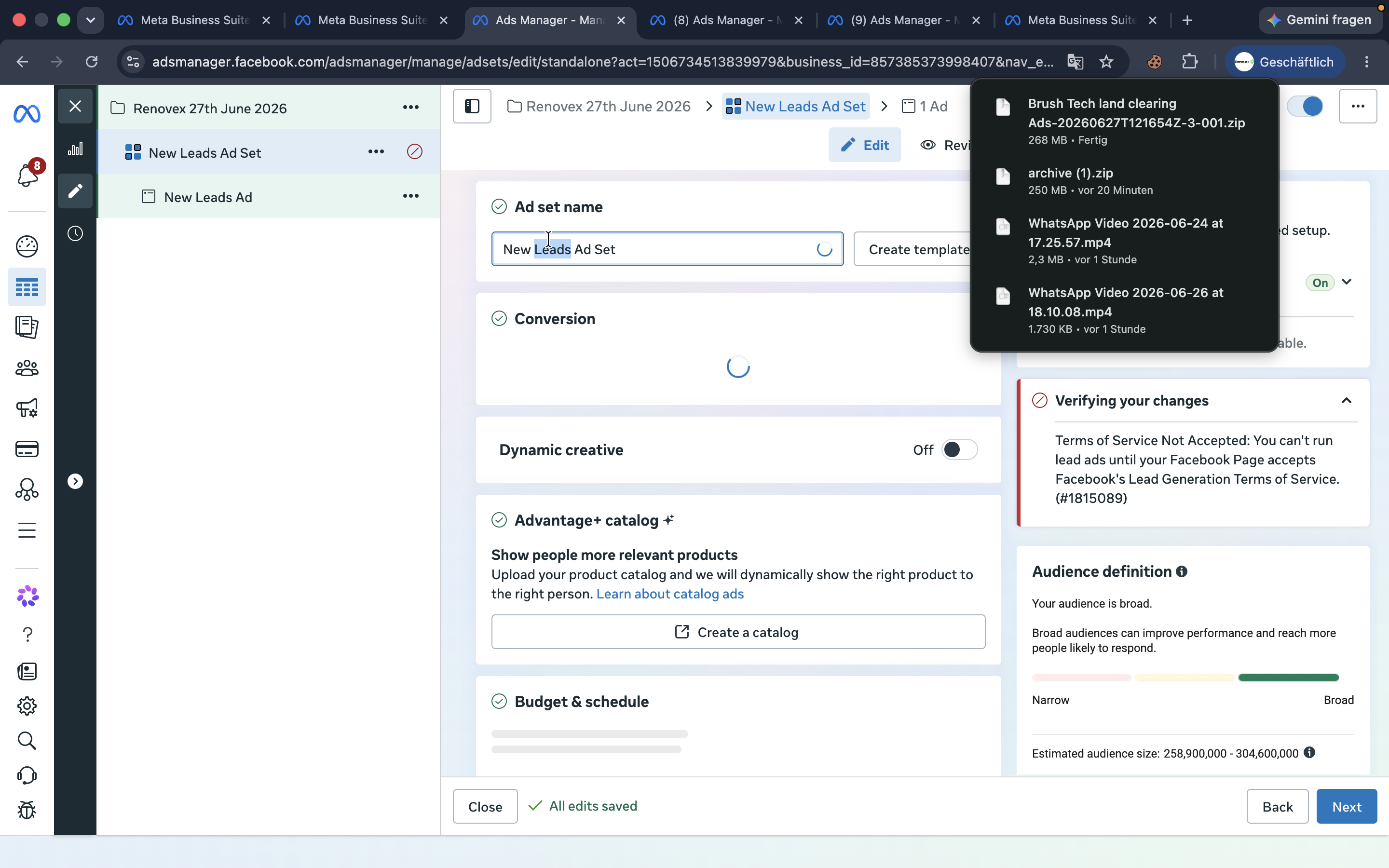Select New Leads Ad in tree
This screenshot has width=1389, height=868.
tap(208, 197)
